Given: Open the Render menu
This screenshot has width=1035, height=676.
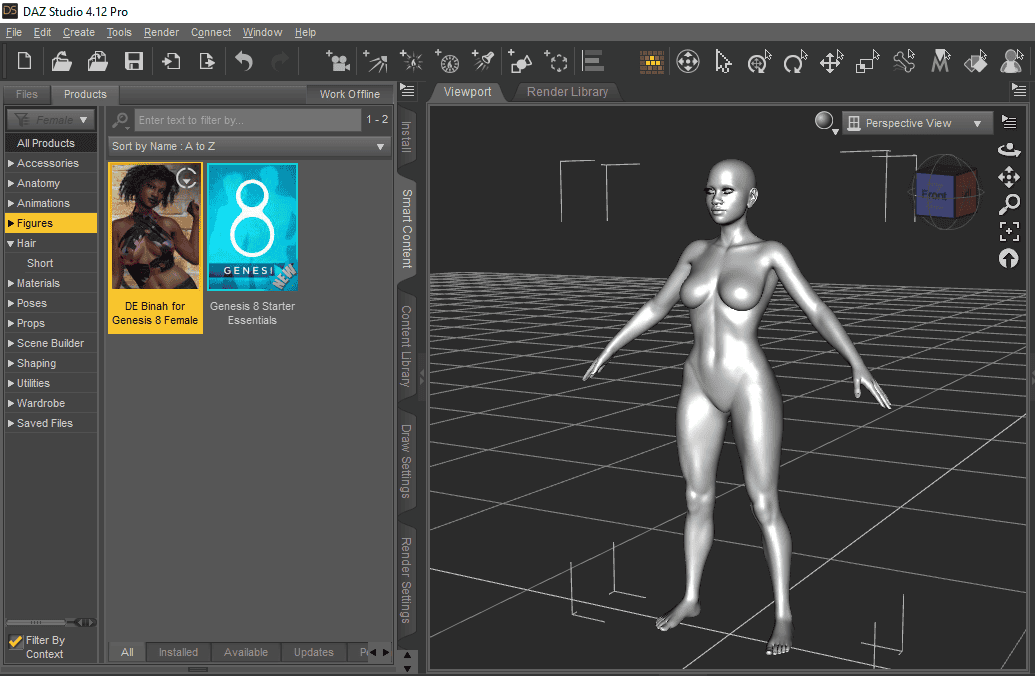Looking at the screenshot, I should coord(161,32).
